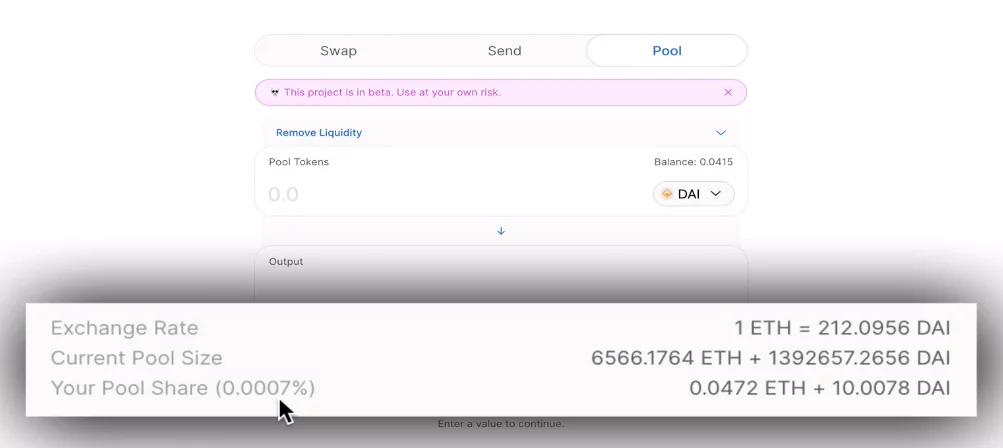Screen dimensions: 1003x448
Task: Expand the chevron beside Remove Liquidity
Action: tap(721, 133)
